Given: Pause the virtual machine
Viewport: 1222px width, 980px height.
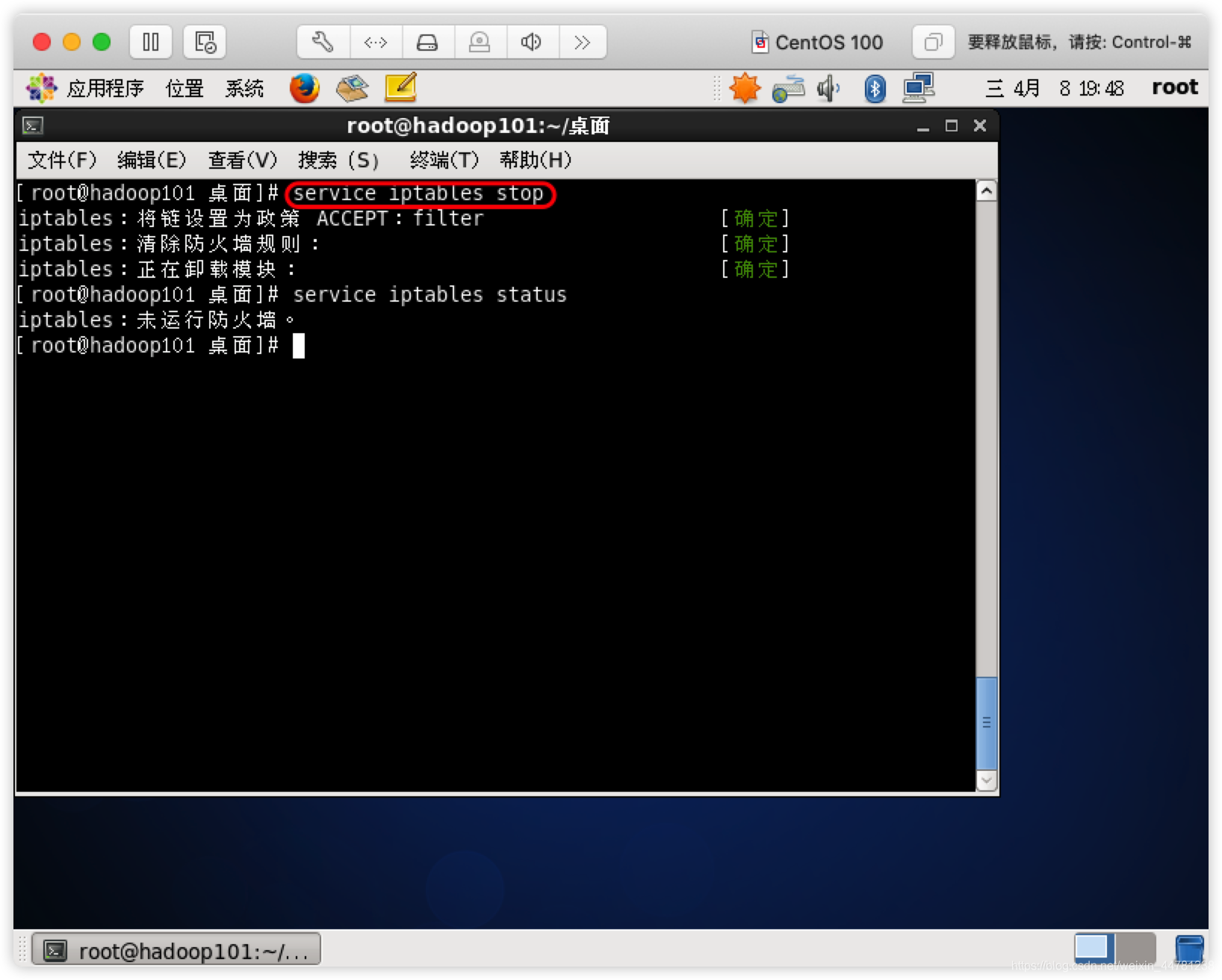Looking at the screenshot, I should click(x=151, y=42).
